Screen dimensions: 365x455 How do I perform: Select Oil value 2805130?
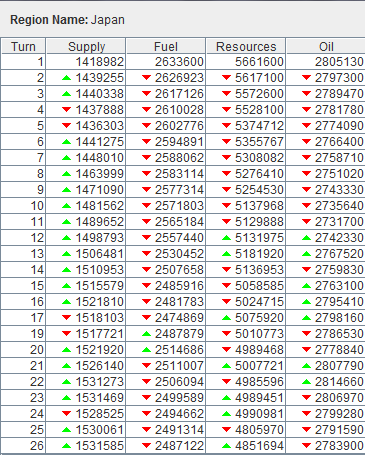coord(339,62)
